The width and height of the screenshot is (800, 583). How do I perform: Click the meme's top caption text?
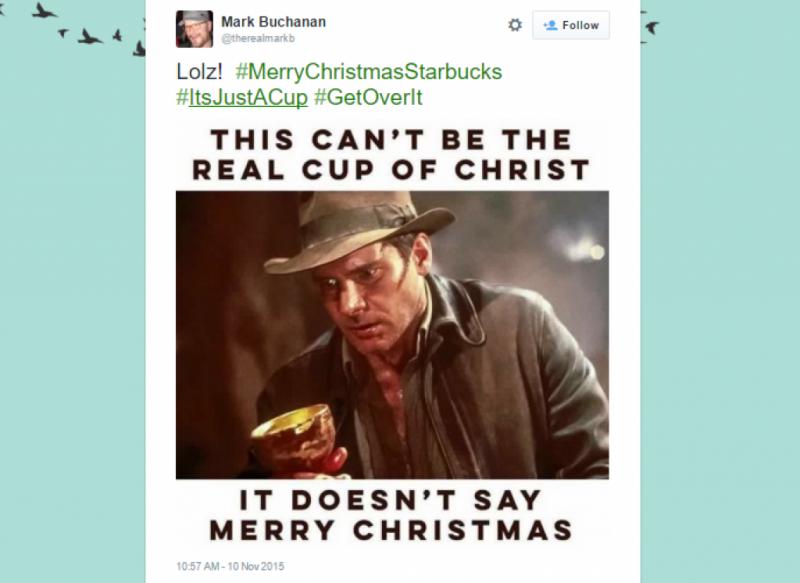[x=391, y=155]
